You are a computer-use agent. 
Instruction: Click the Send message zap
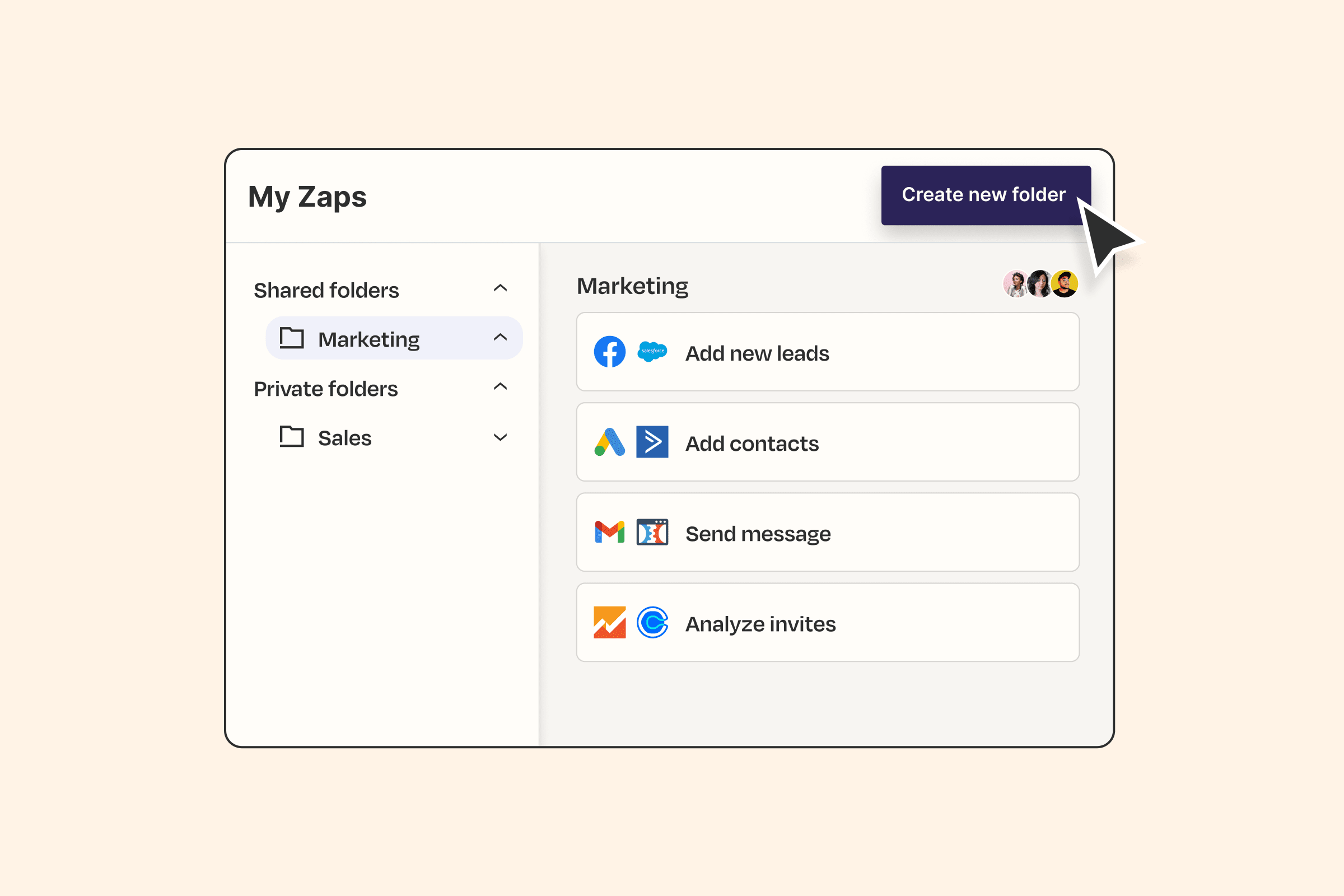(x=825, y=533)
